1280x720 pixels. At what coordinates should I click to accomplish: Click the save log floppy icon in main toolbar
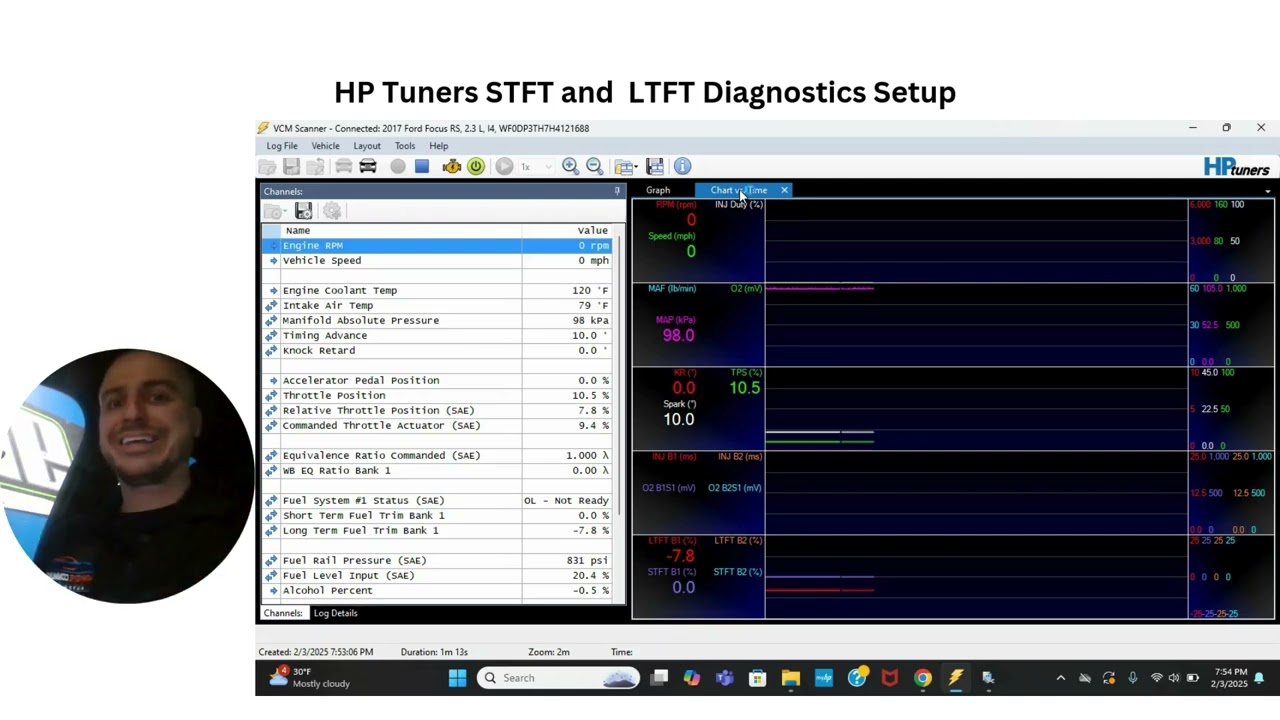[291, 167]
